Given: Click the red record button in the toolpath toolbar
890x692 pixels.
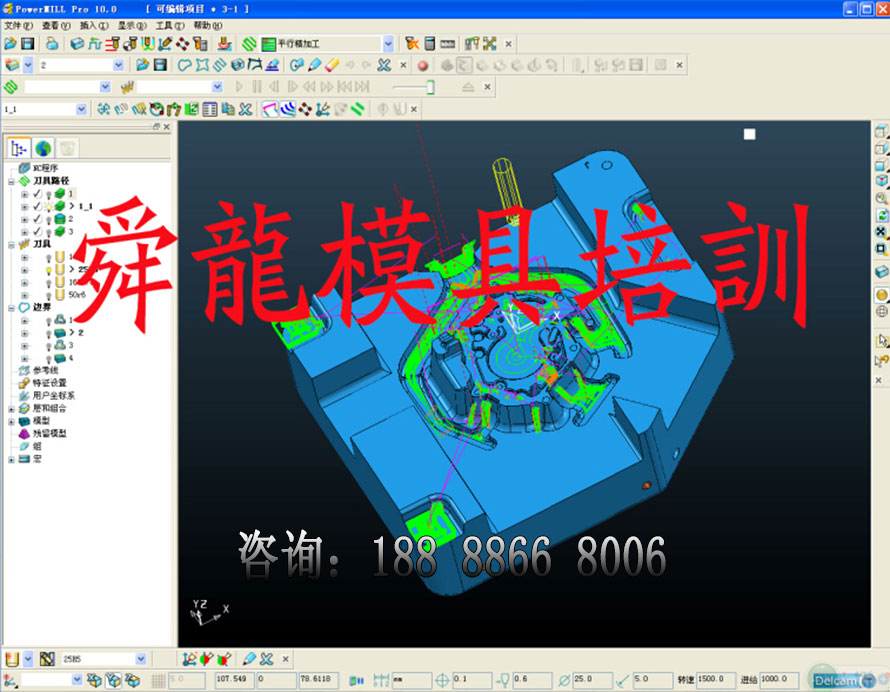Looking at the screenshot, I should pyautogui.click(x=422, y=65).
